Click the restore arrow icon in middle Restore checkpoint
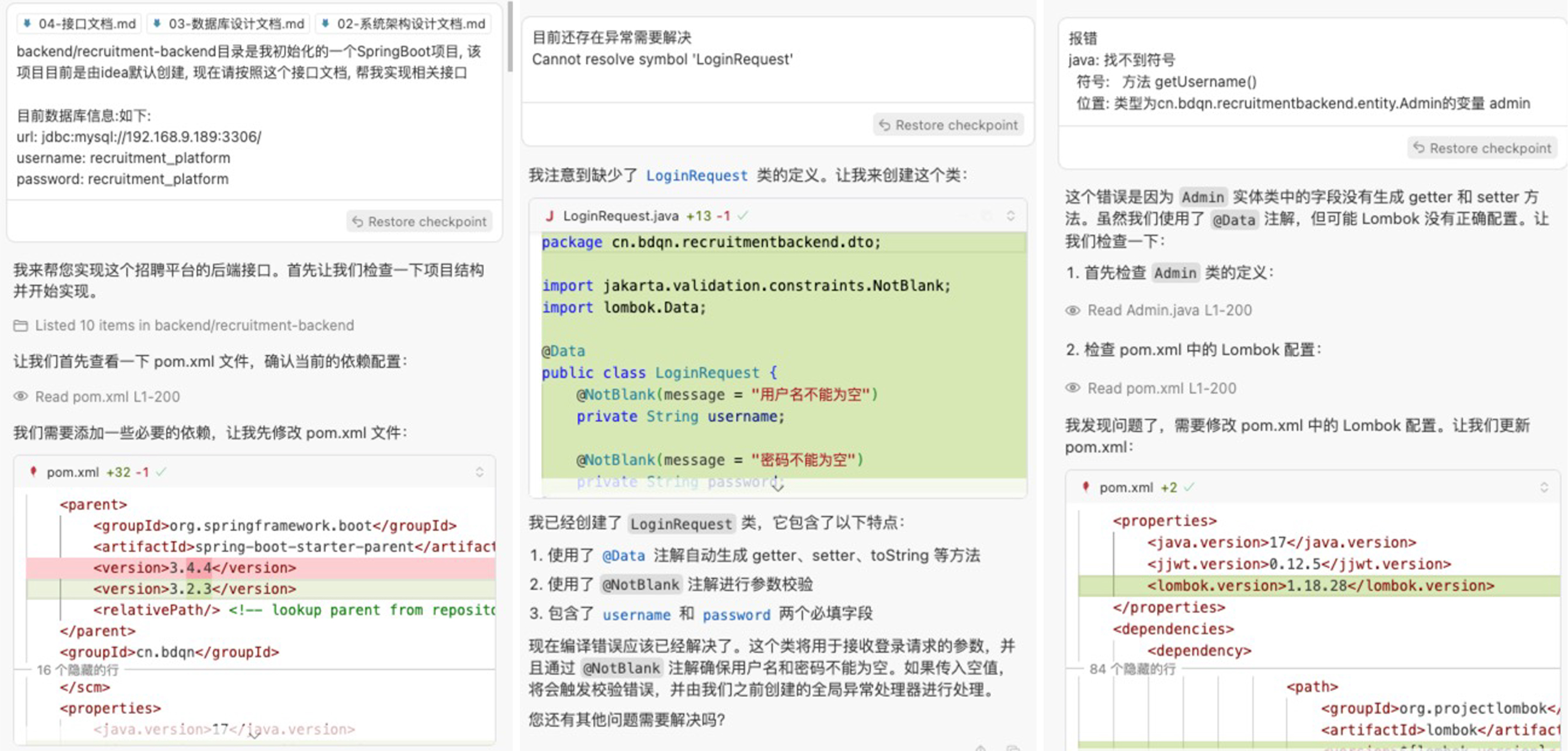The height and width of the screenshot is (751, 1568). click(884, 125)
